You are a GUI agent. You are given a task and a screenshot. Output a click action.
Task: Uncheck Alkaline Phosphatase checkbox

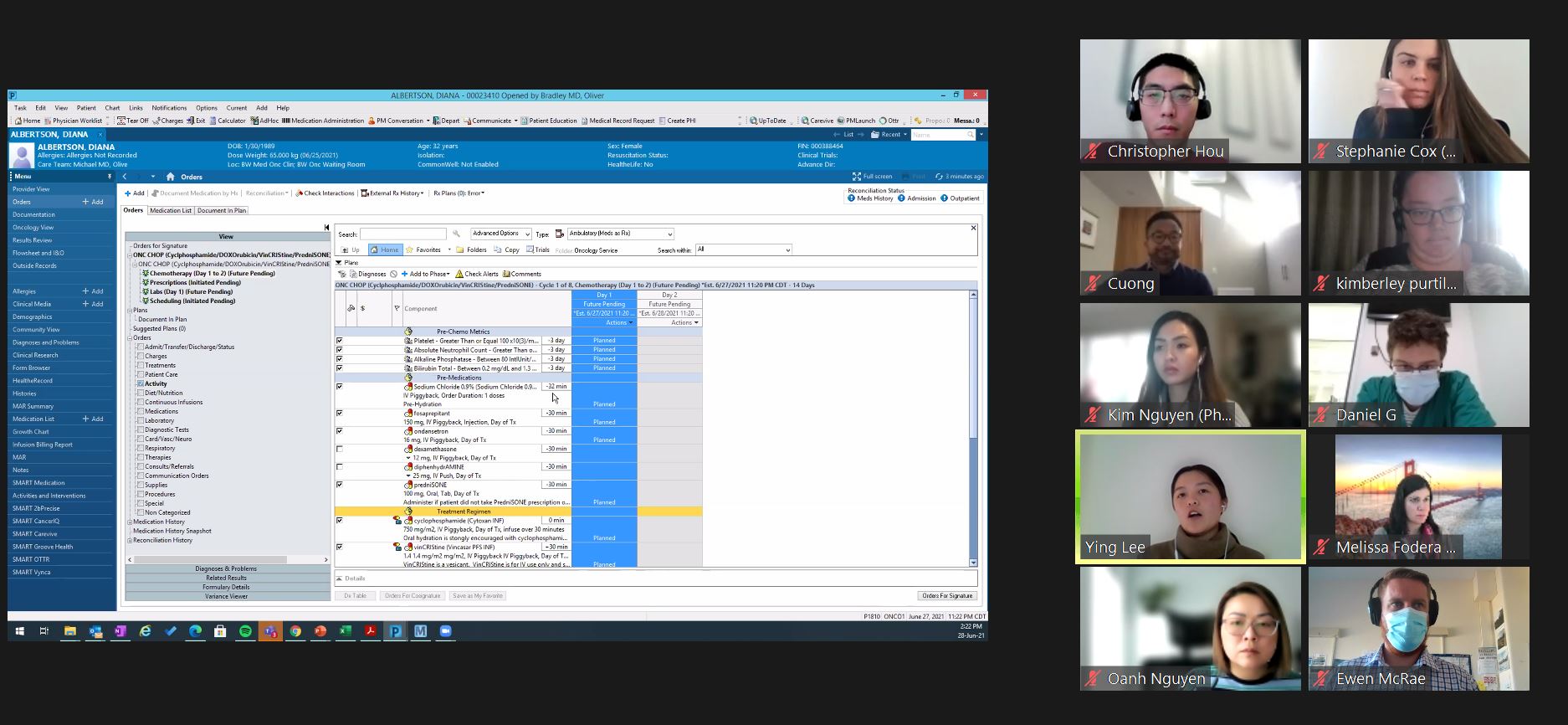pyautogui.click(x=339, y=359)
